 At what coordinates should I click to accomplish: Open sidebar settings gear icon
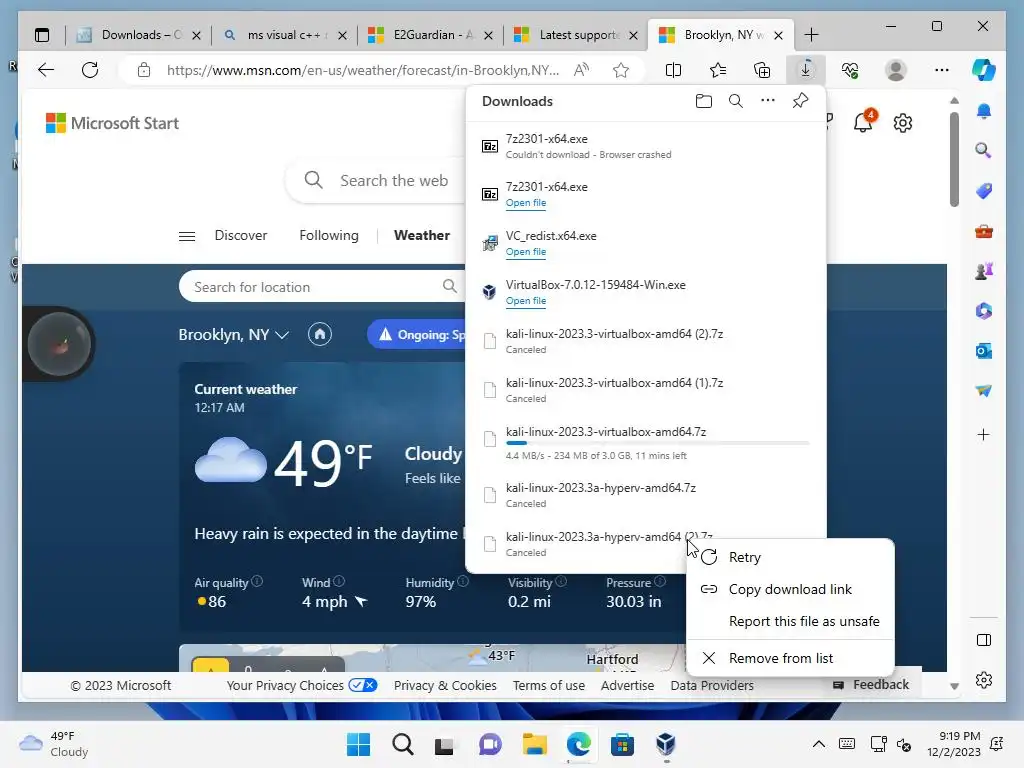(x=984, y=680)
